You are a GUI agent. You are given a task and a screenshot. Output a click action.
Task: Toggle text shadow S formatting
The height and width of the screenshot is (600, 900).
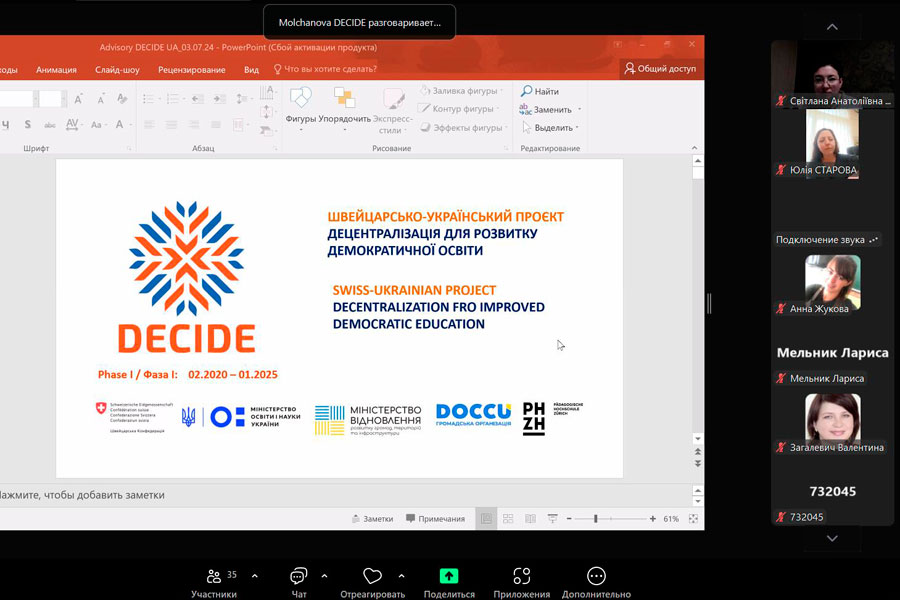[x=27, y=124]
